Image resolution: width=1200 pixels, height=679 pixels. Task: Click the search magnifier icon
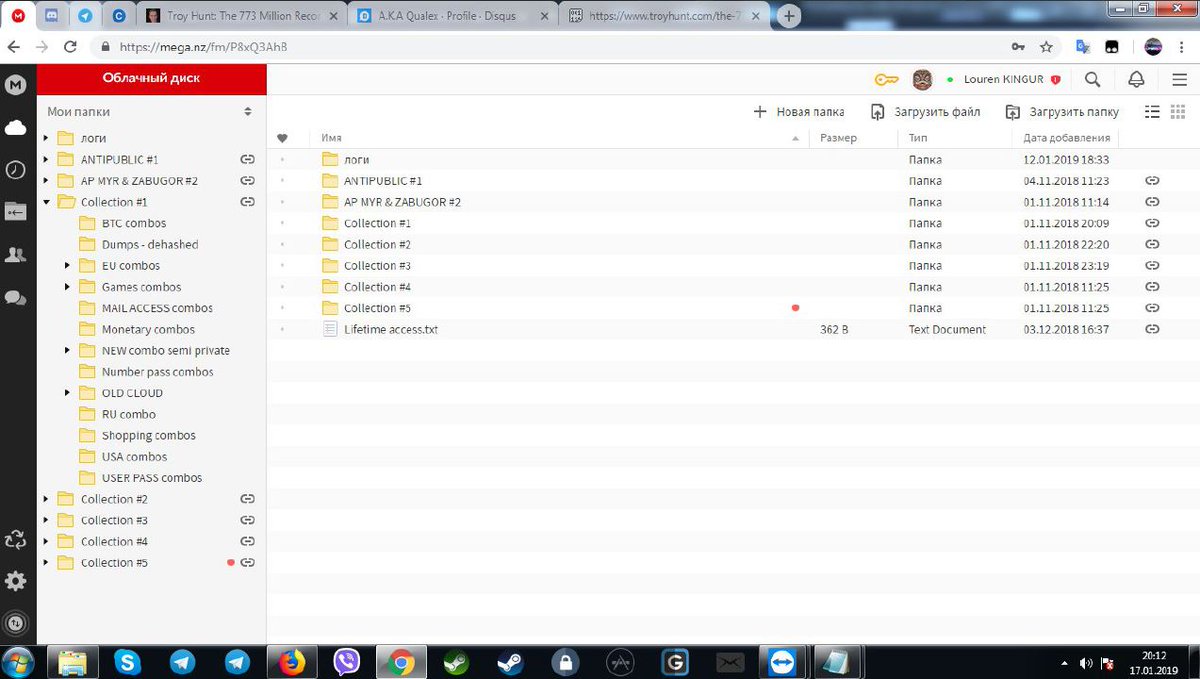point(1092,79)
